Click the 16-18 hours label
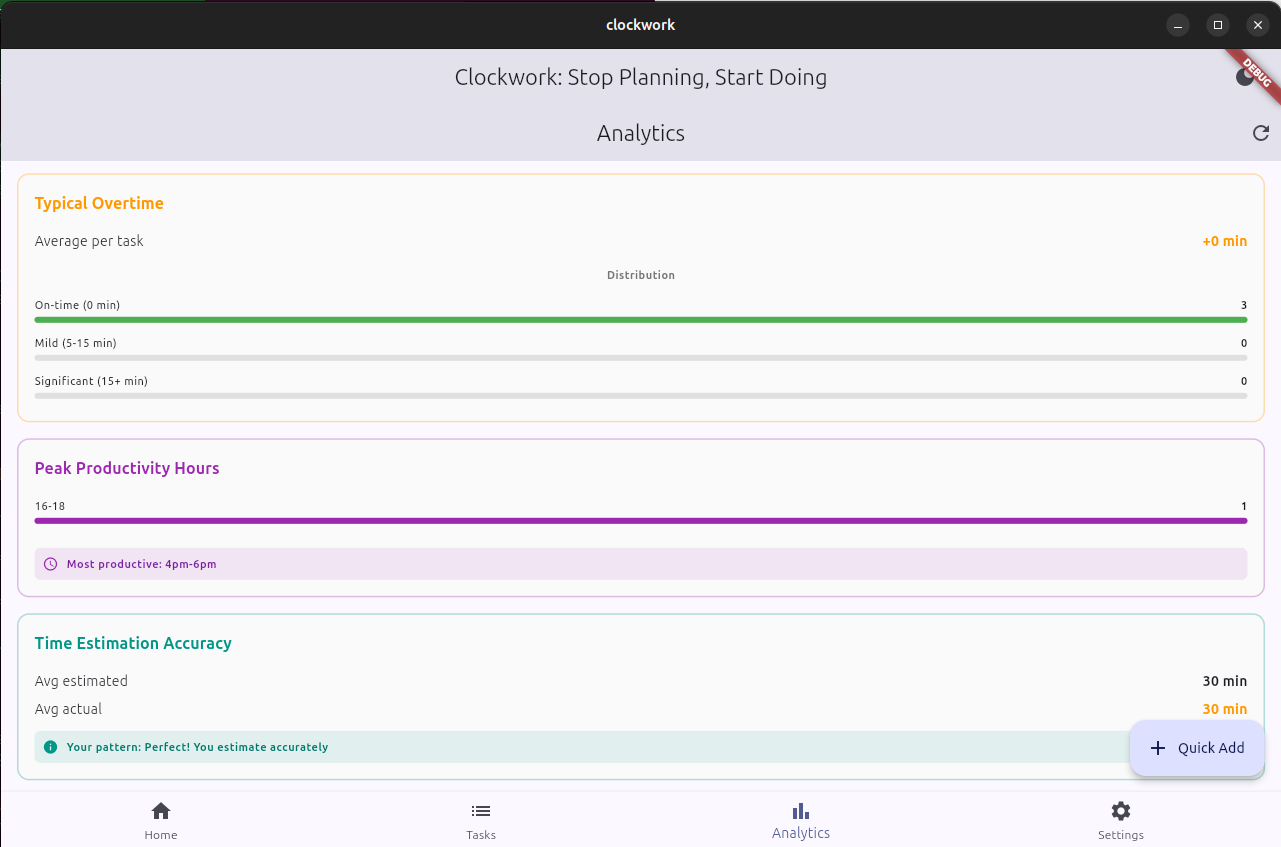This screenshot has height=847, width=1281. pos(50,506)
